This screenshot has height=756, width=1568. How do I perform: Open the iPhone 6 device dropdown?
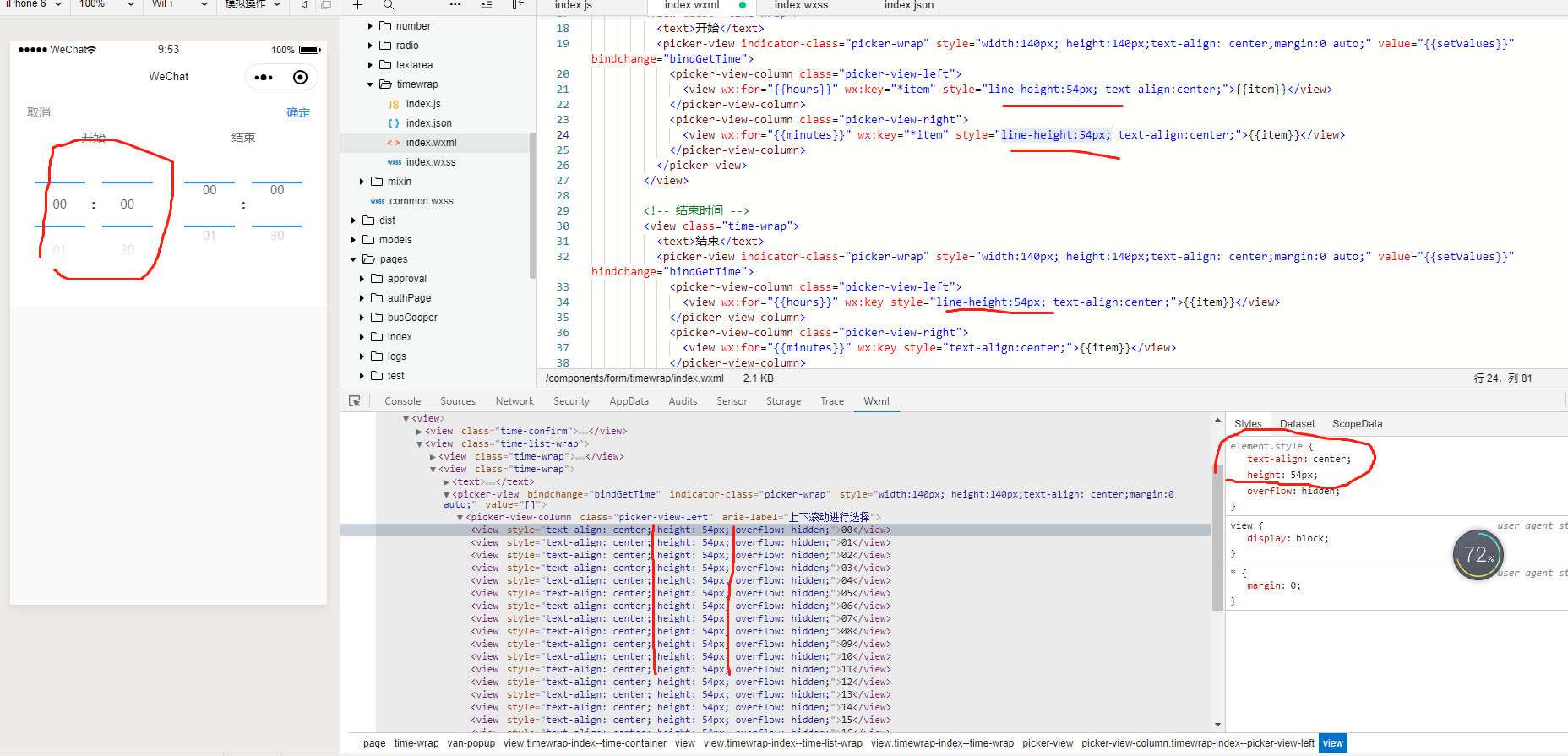point(34,4)
